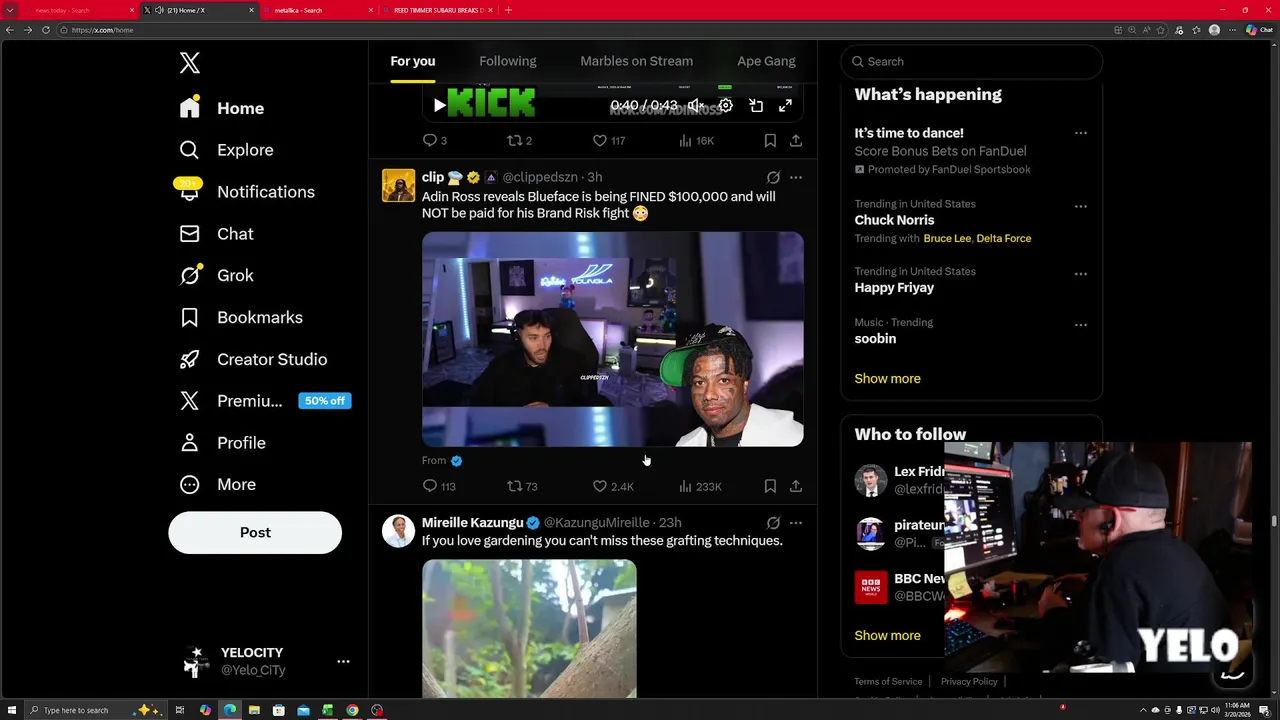
Task: Click the X logo in sidebar
Action: (x=190, y=63)
